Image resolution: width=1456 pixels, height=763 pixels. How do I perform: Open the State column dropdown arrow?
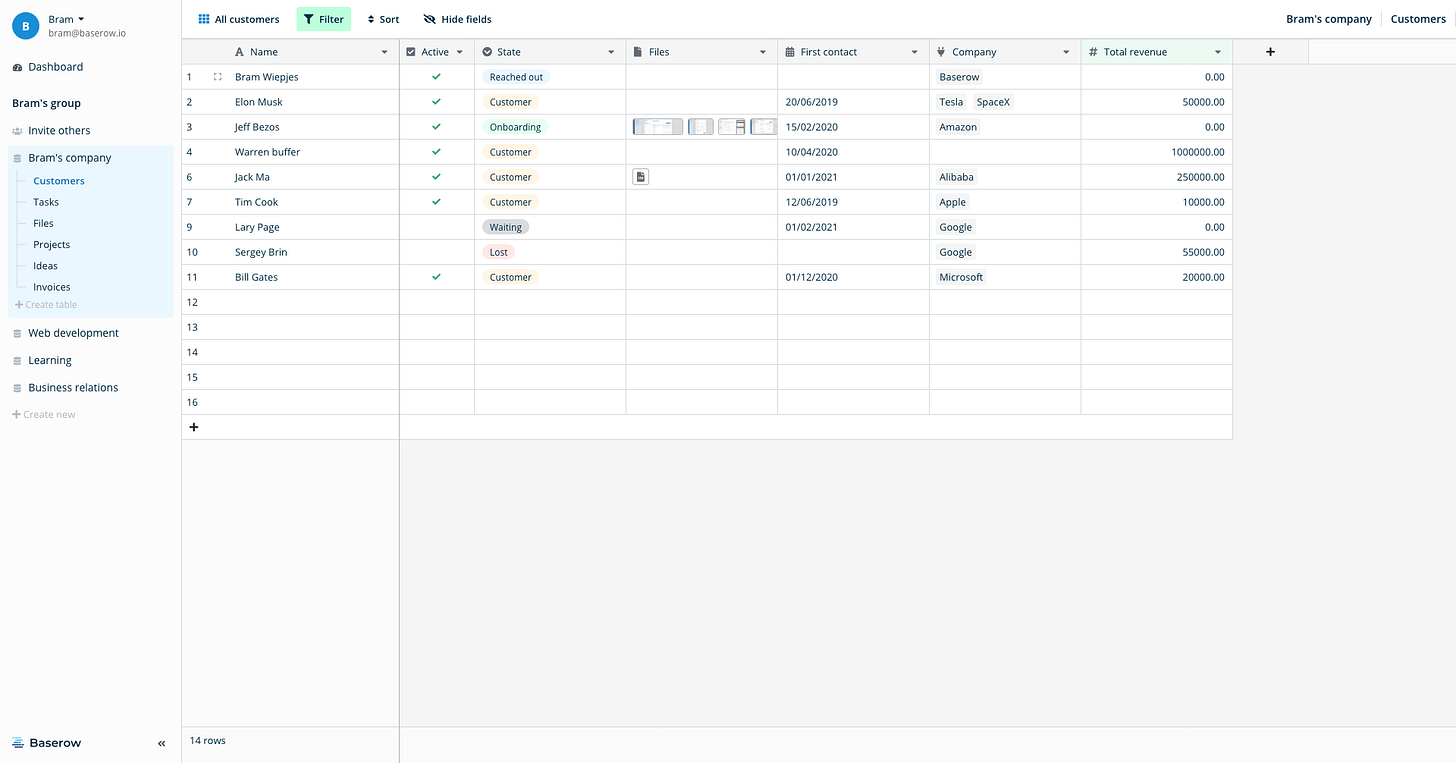pyautogui.click(x=612, y=52)
